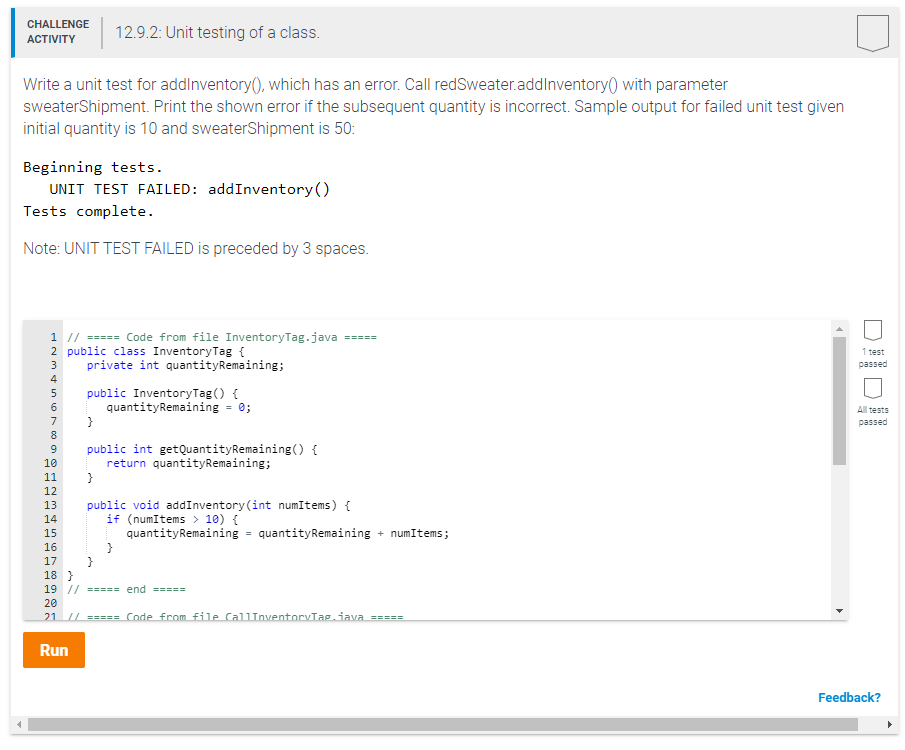Run the code with the Run button
The height and width of the screenshot is (750, 905).
[x=54, y=650]
